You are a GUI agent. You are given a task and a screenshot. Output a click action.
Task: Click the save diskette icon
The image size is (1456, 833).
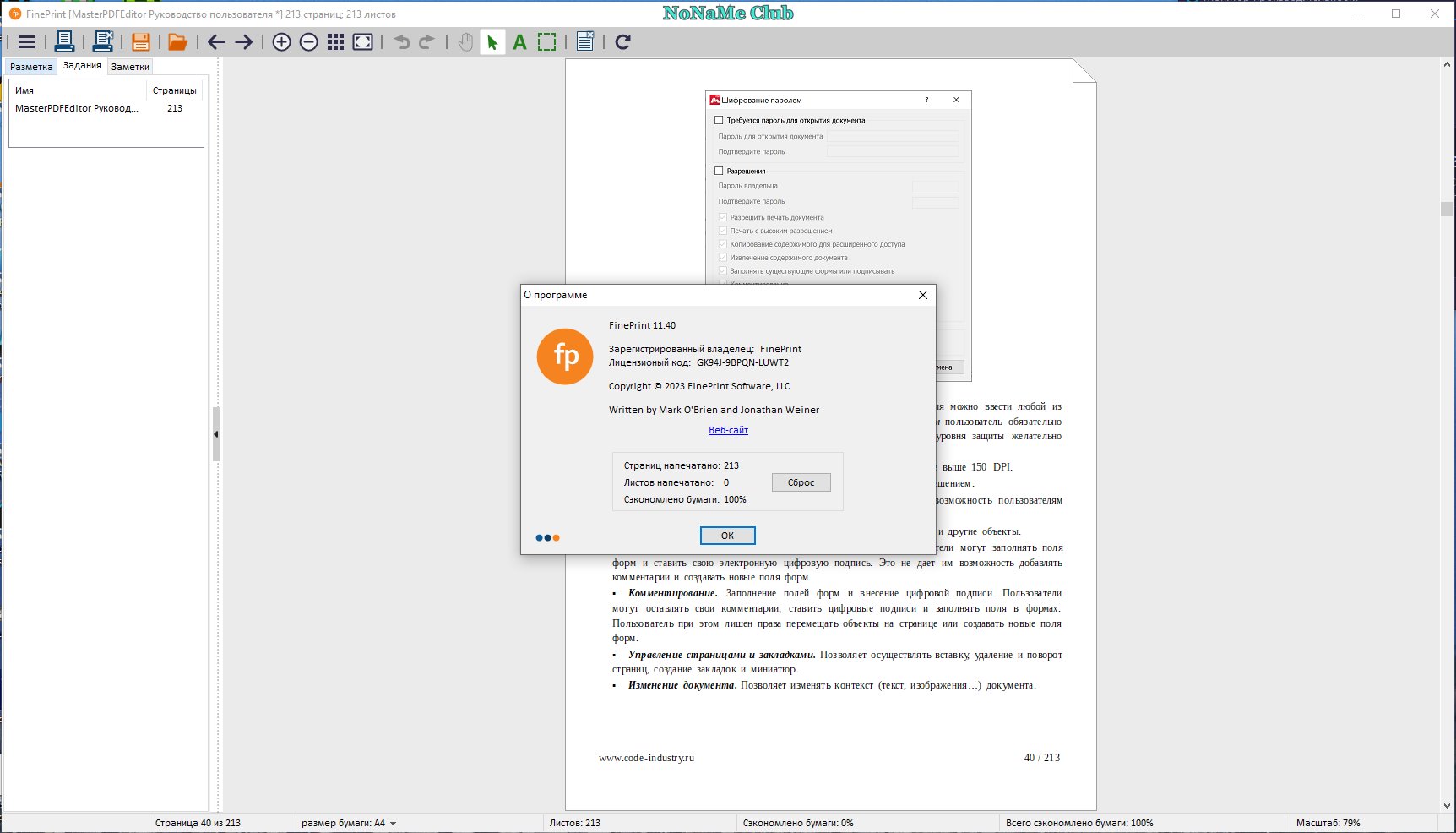pos(141,41)
